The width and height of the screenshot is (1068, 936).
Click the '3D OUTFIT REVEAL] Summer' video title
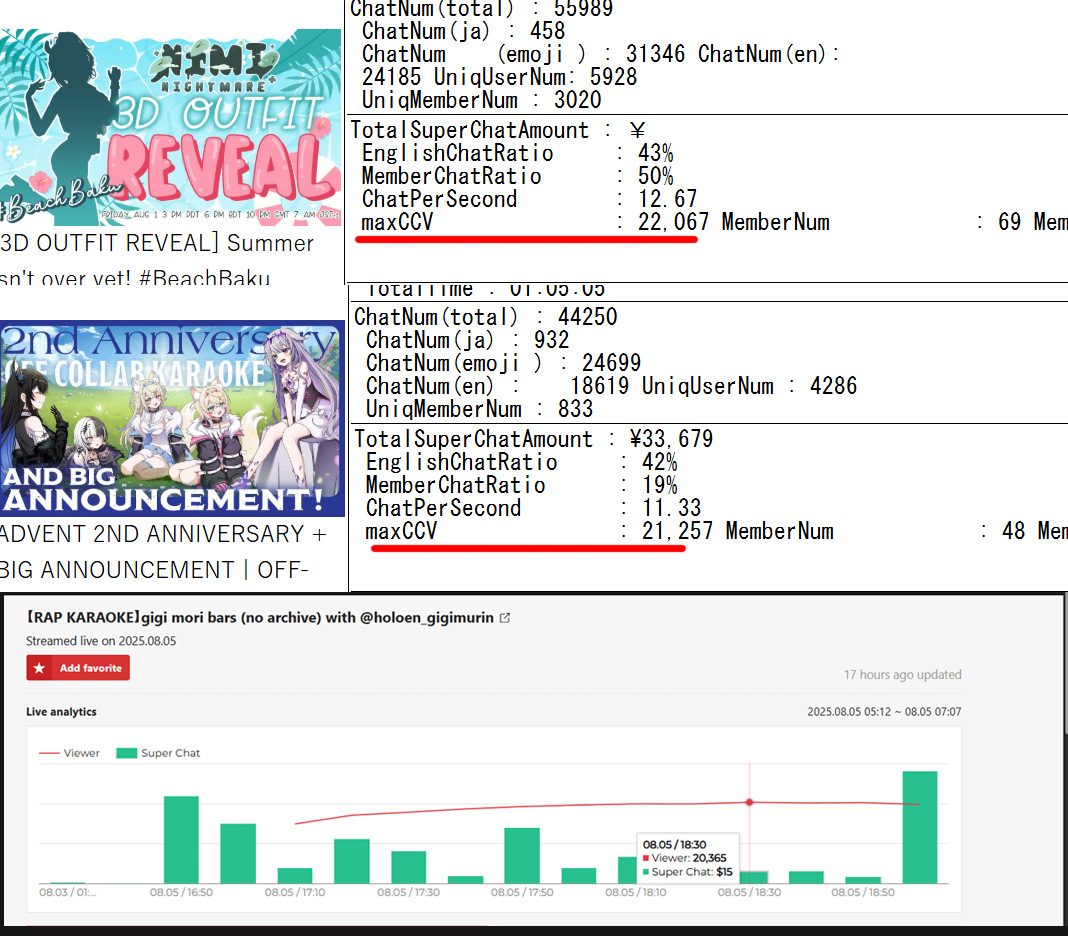[x=157, y=243]
